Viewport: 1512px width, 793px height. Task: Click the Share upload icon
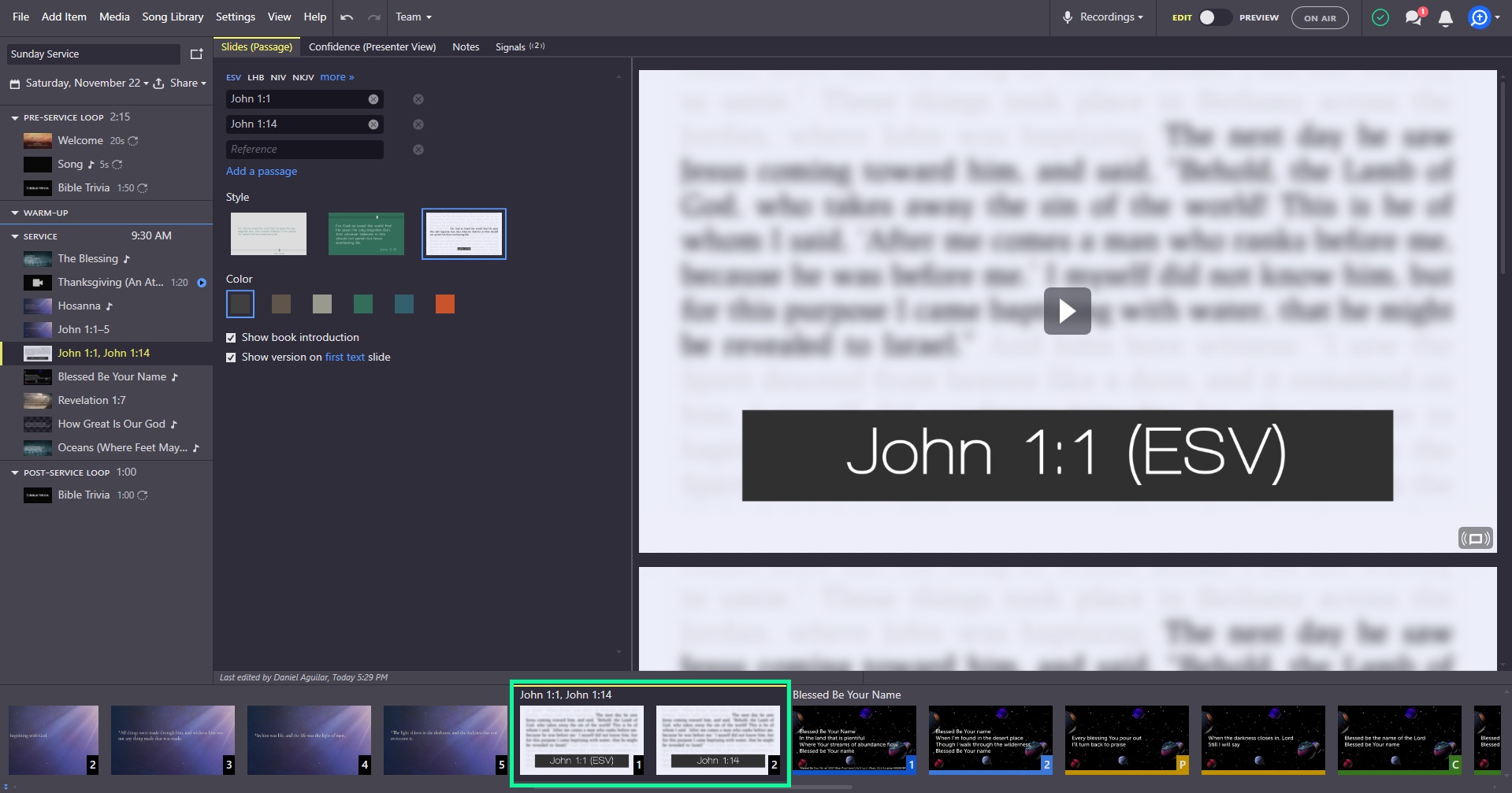[x=158, y=83]
